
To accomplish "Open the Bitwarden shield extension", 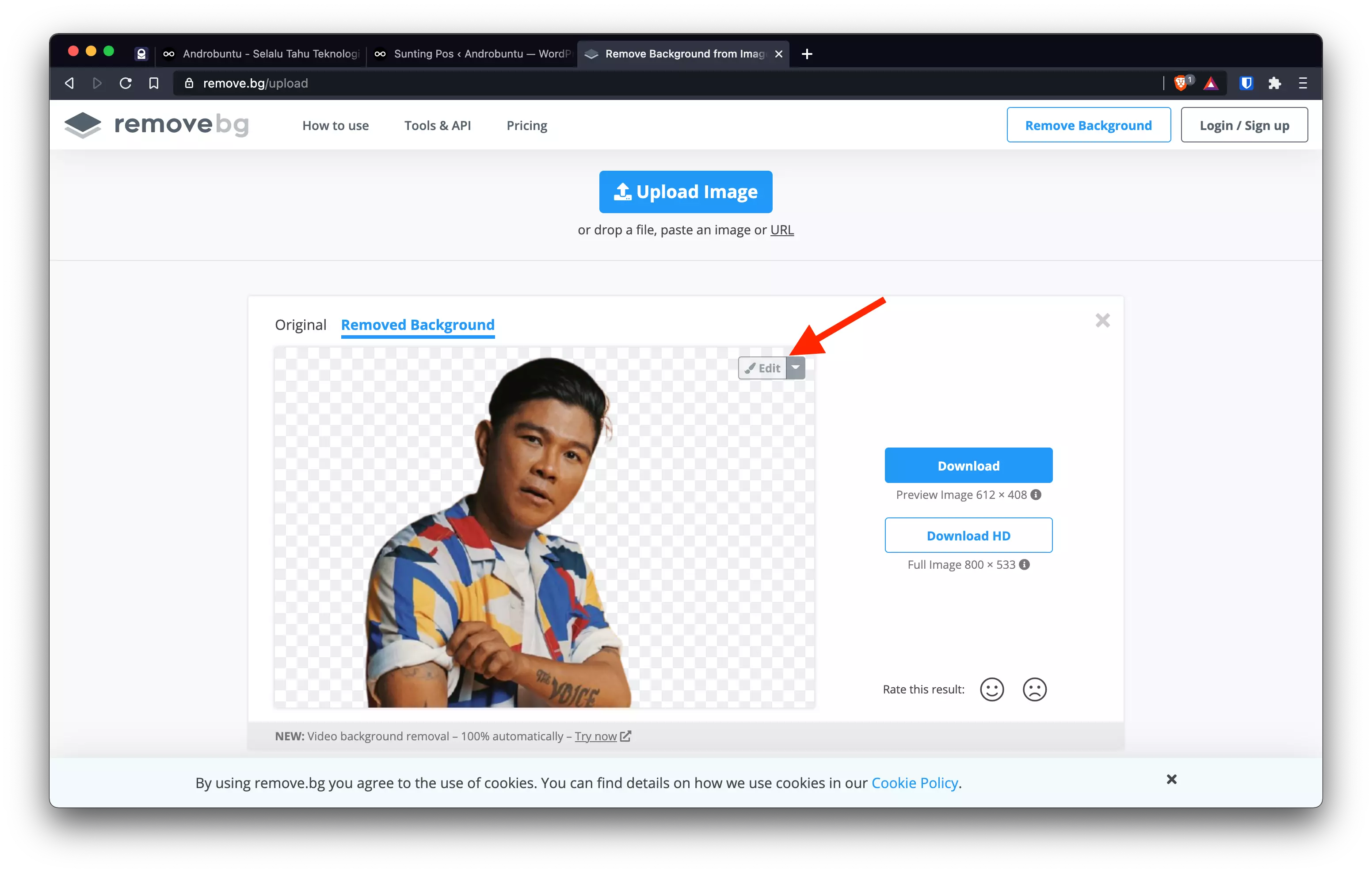I will coord(1246,83).
